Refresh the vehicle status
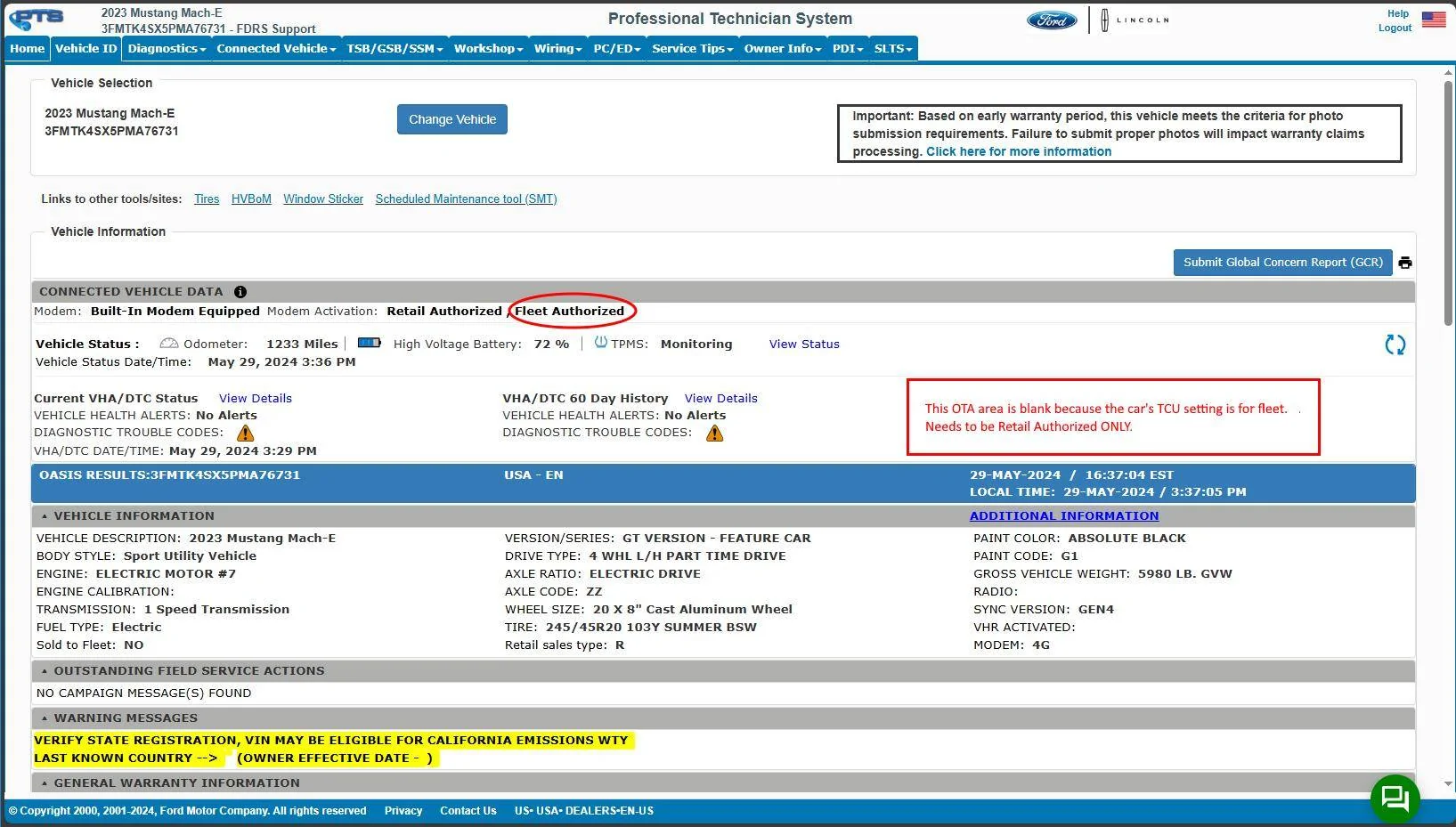 tap(1395, 345)
